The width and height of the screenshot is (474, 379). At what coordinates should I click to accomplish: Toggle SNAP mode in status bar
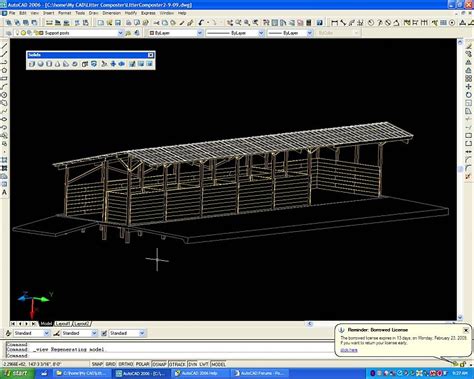click(97, 364)
